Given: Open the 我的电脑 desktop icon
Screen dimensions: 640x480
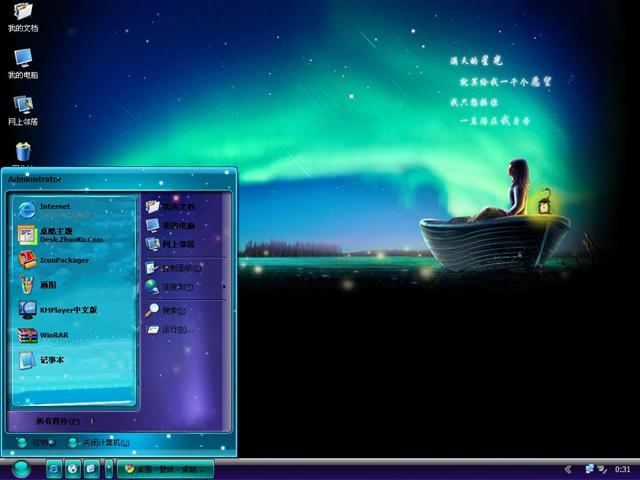Looking at the screenshot, I should coord(23,63).
